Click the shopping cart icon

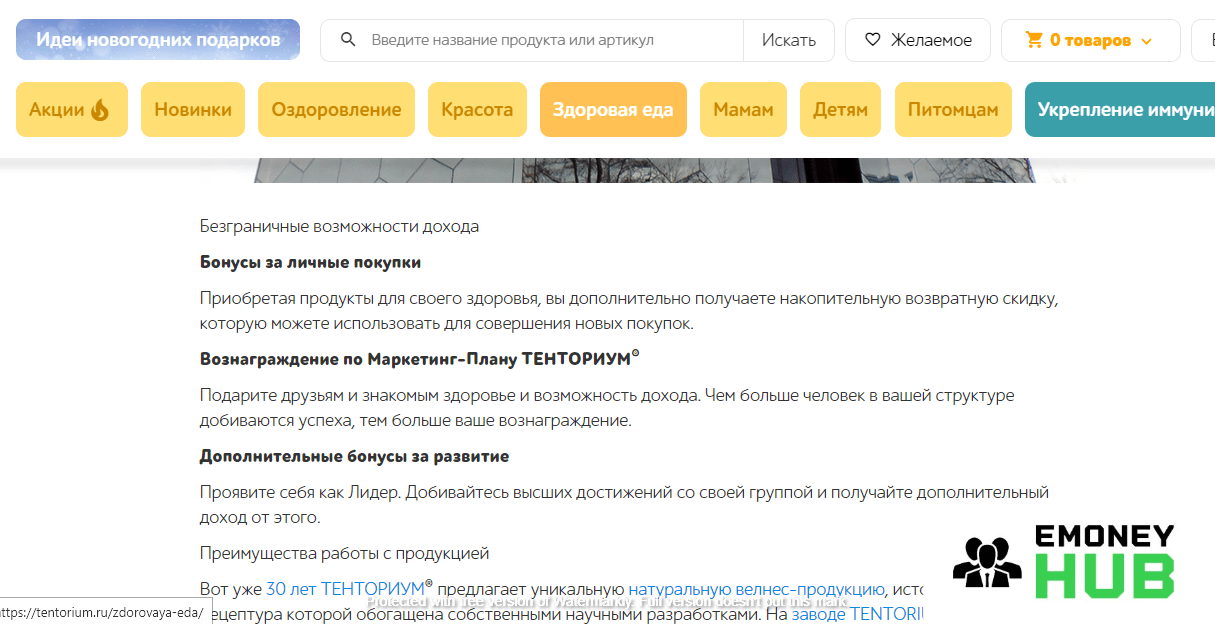click(1034, 40)
